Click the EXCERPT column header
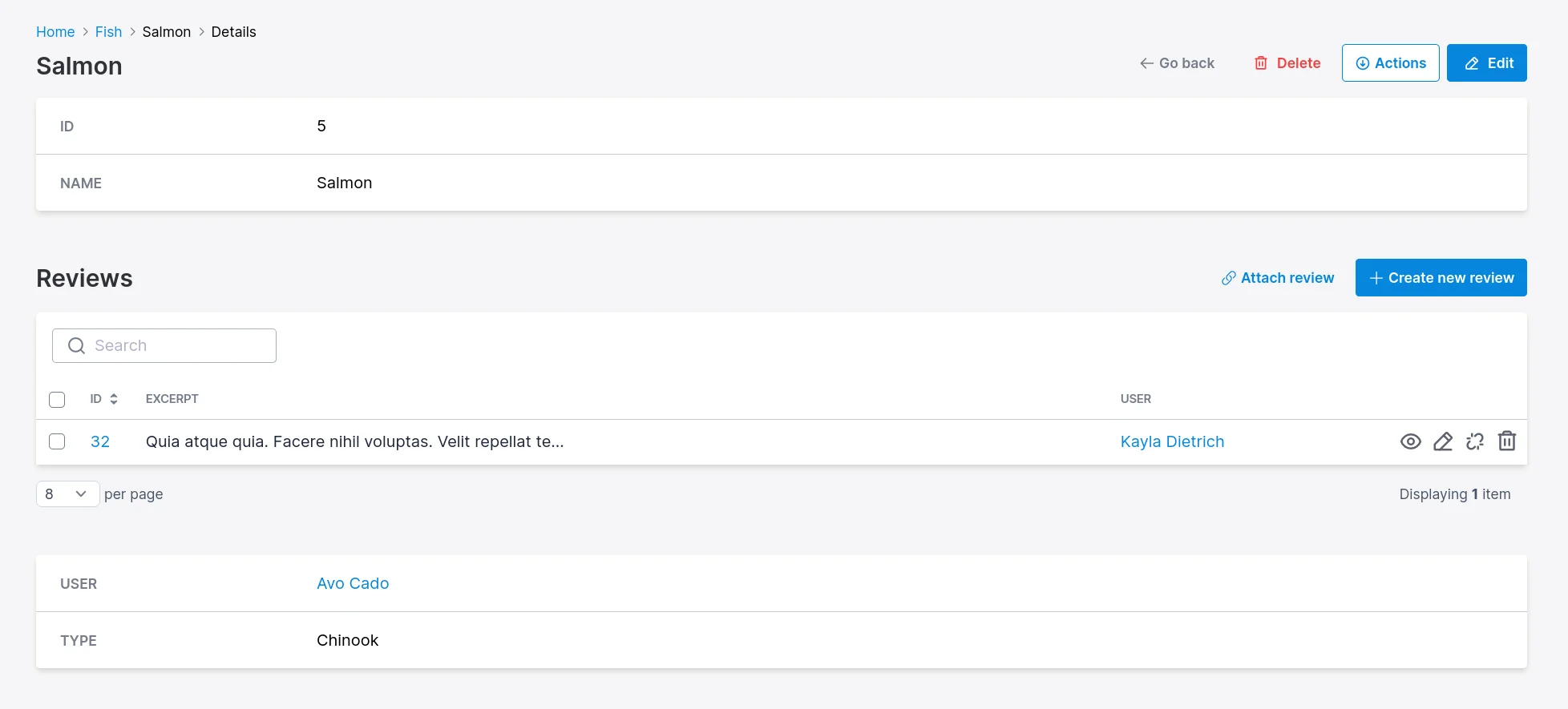The width and height of the screenshot is (1568, 709). click(x=172, y=399)
